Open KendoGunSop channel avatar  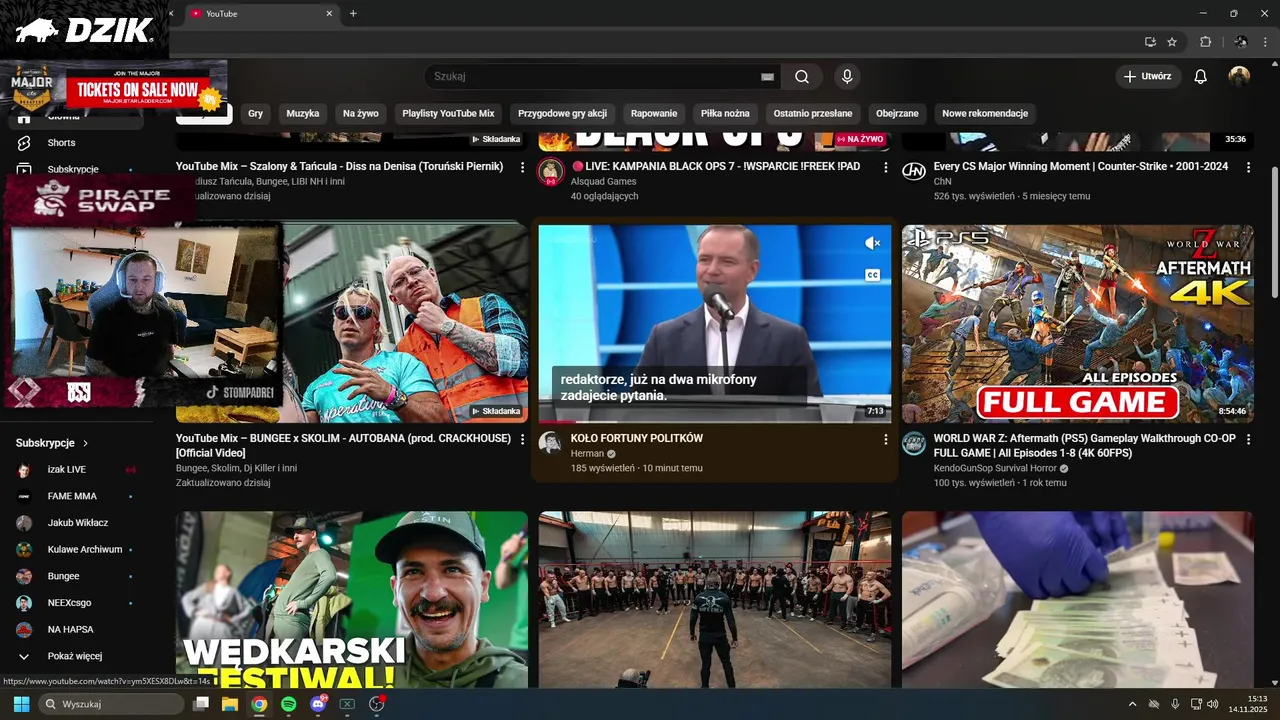[913, 443]
